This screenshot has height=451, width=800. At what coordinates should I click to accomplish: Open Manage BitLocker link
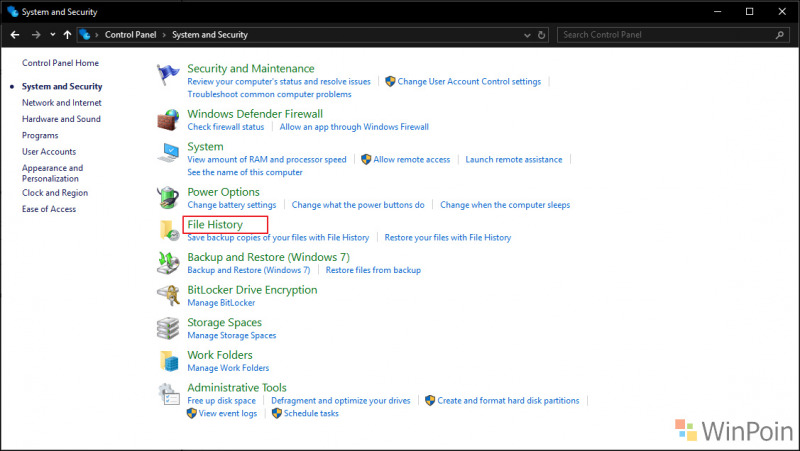point(221,303)
